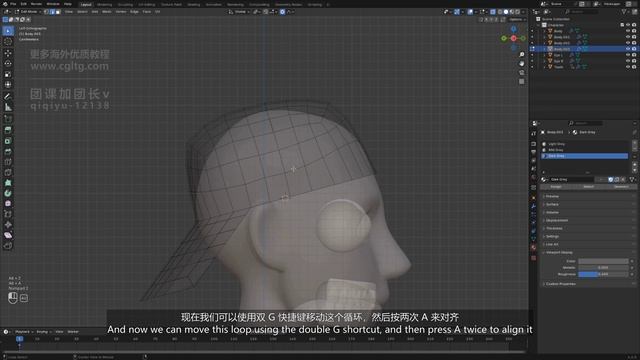Image resolution: width=640 pixels, height=360 pixels.
Task: Open the Render menu
Action: click(x=36, y=4)
